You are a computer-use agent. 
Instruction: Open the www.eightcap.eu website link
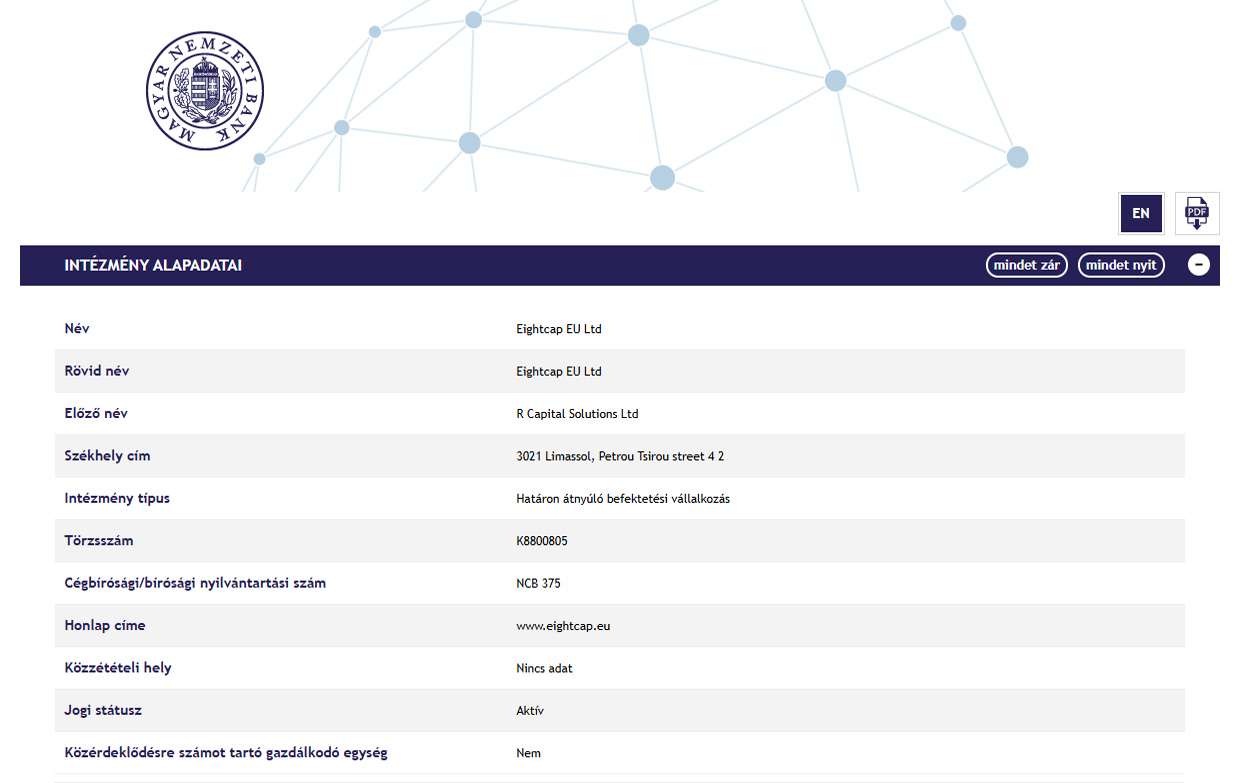(563, 626)
